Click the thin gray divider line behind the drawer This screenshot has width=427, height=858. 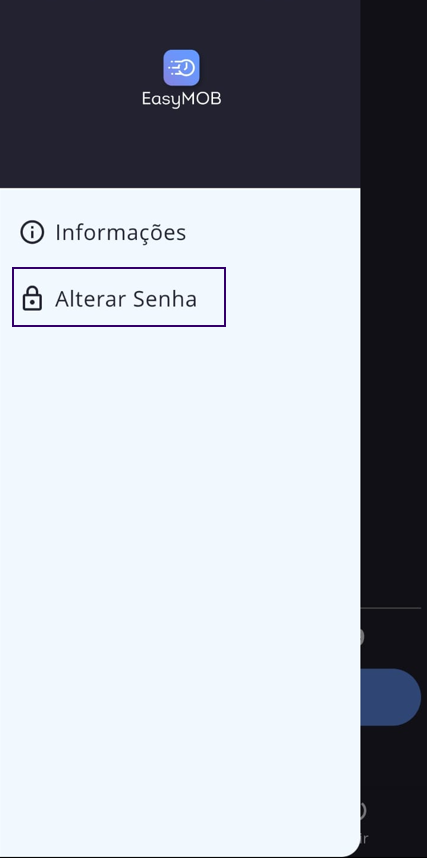coord(390,608)
